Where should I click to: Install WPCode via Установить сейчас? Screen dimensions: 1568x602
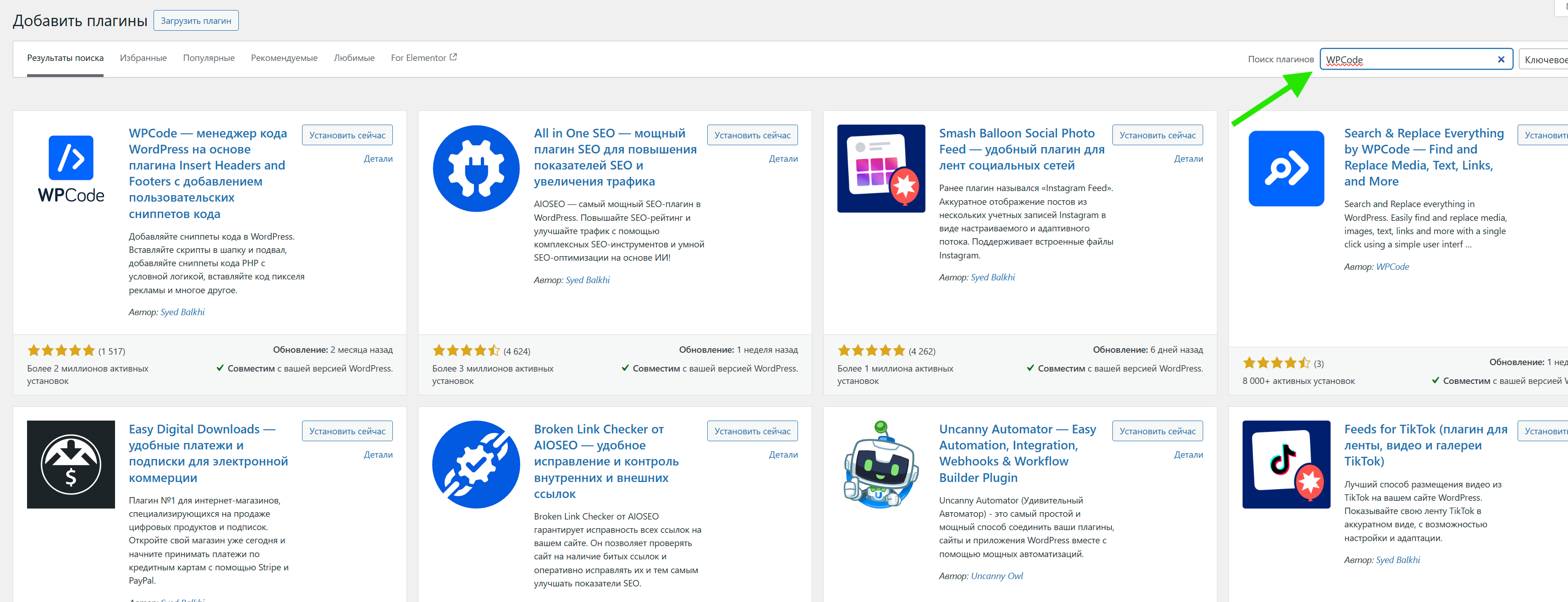347,135
